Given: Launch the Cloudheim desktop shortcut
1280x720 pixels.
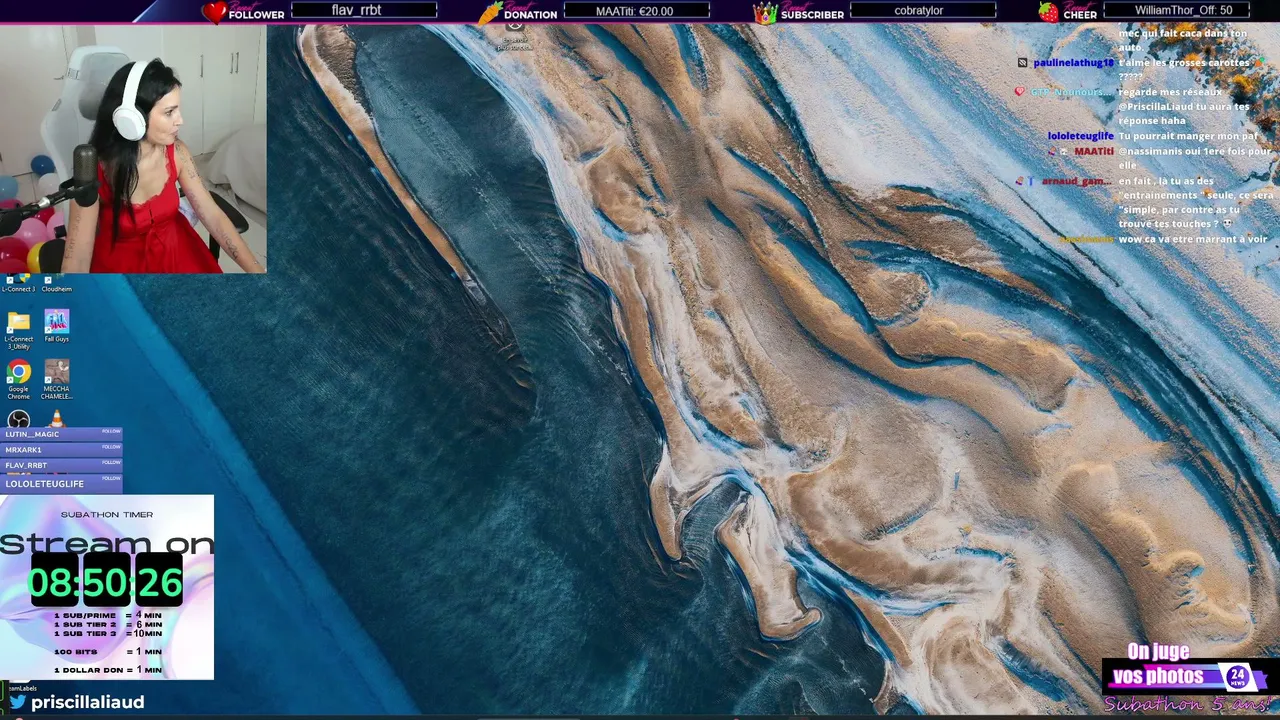Looking at the screenshot, I should [x=56, y=282].
